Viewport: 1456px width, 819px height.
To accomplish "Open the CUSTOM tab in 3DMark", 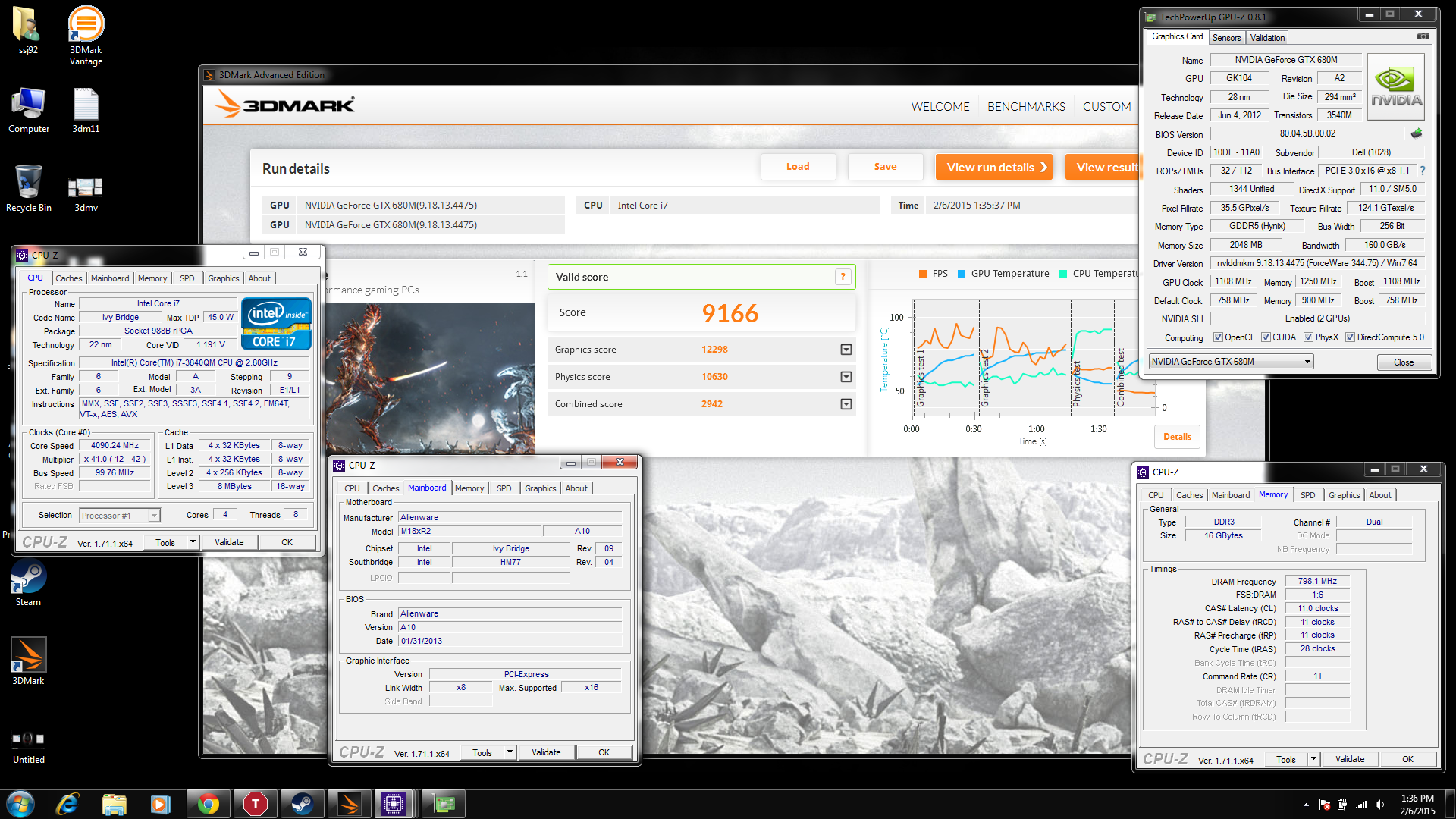I will (x=1106, y=107).
